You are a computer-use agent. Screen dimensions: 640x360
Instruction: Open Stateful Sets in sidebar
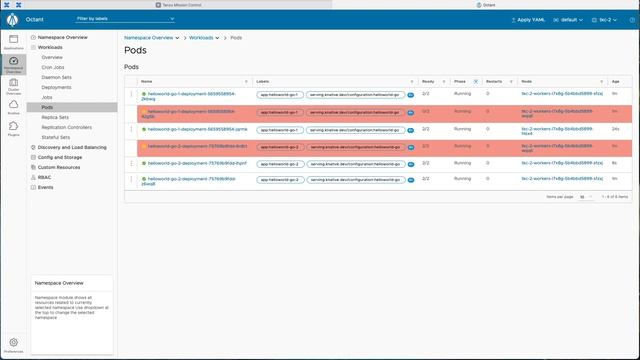56,138
